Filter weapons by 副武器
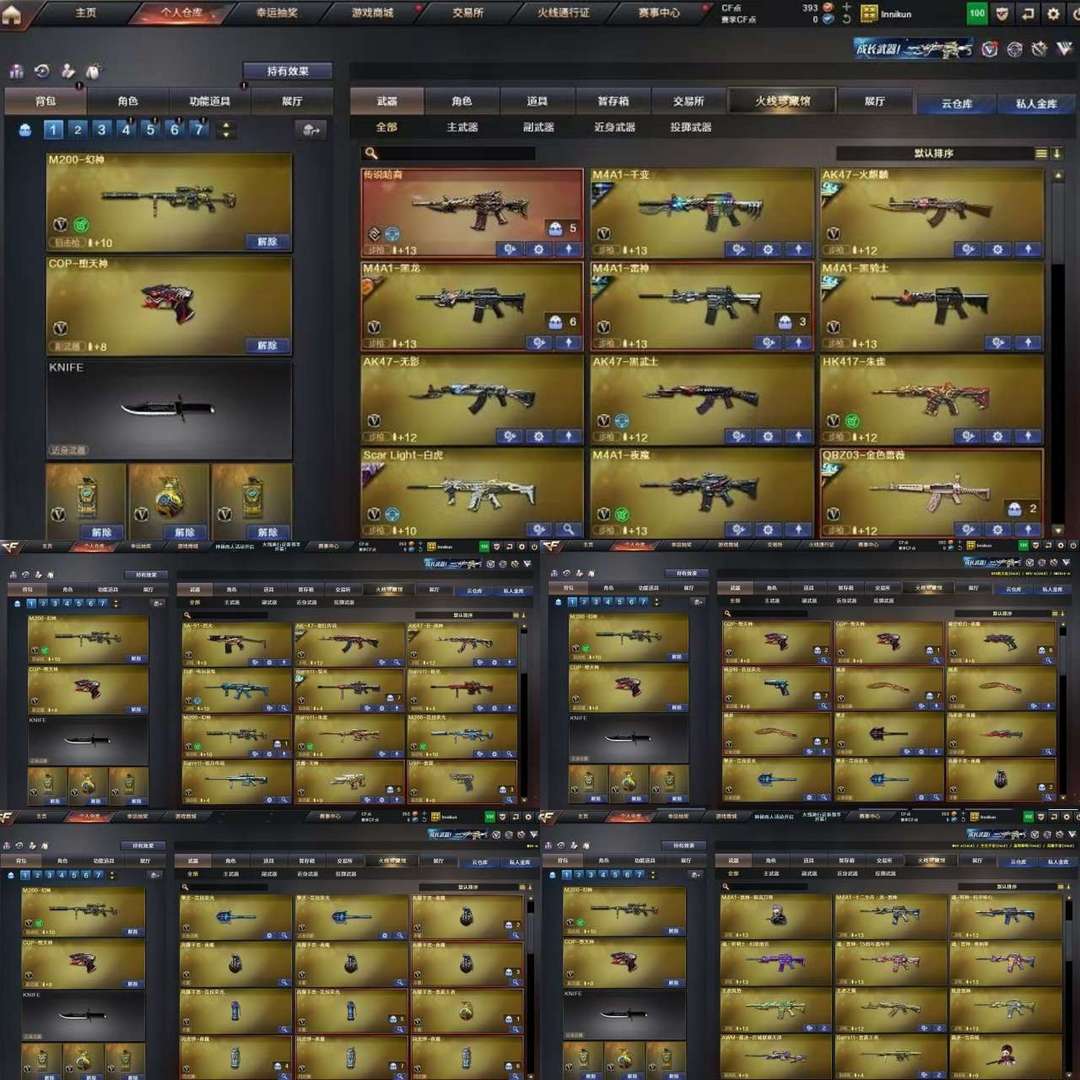This screenshot has height=1080, width=1080. [539, 127]
